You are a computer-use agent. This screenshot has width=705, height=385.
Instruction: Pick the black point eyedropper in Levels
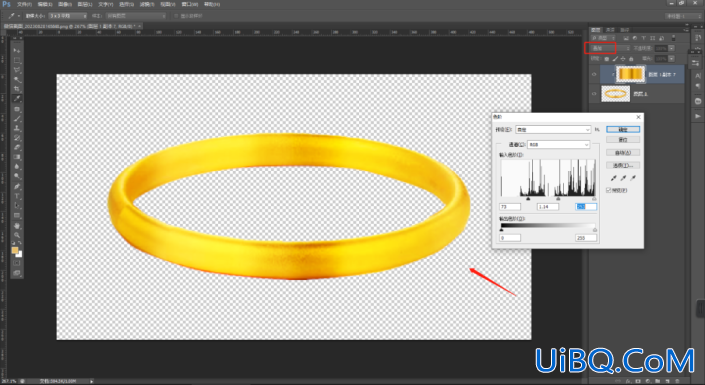tap(613, 178)
